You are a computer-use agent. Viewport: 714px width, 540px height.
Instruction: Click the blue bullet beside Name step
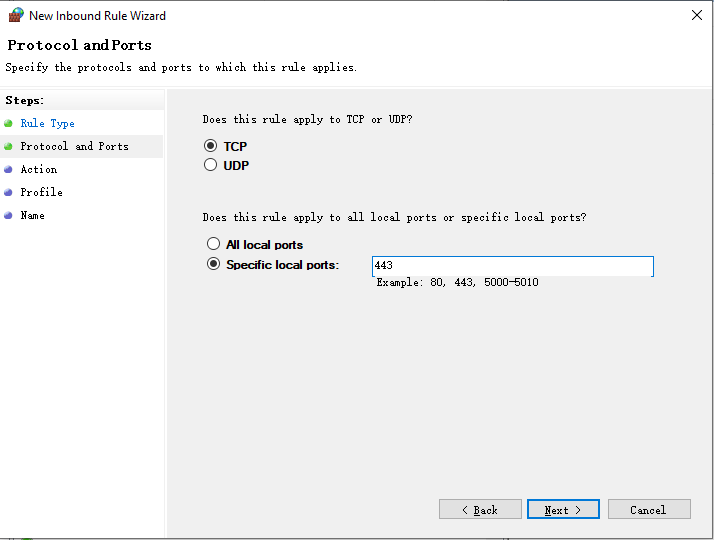coord(8,215)
